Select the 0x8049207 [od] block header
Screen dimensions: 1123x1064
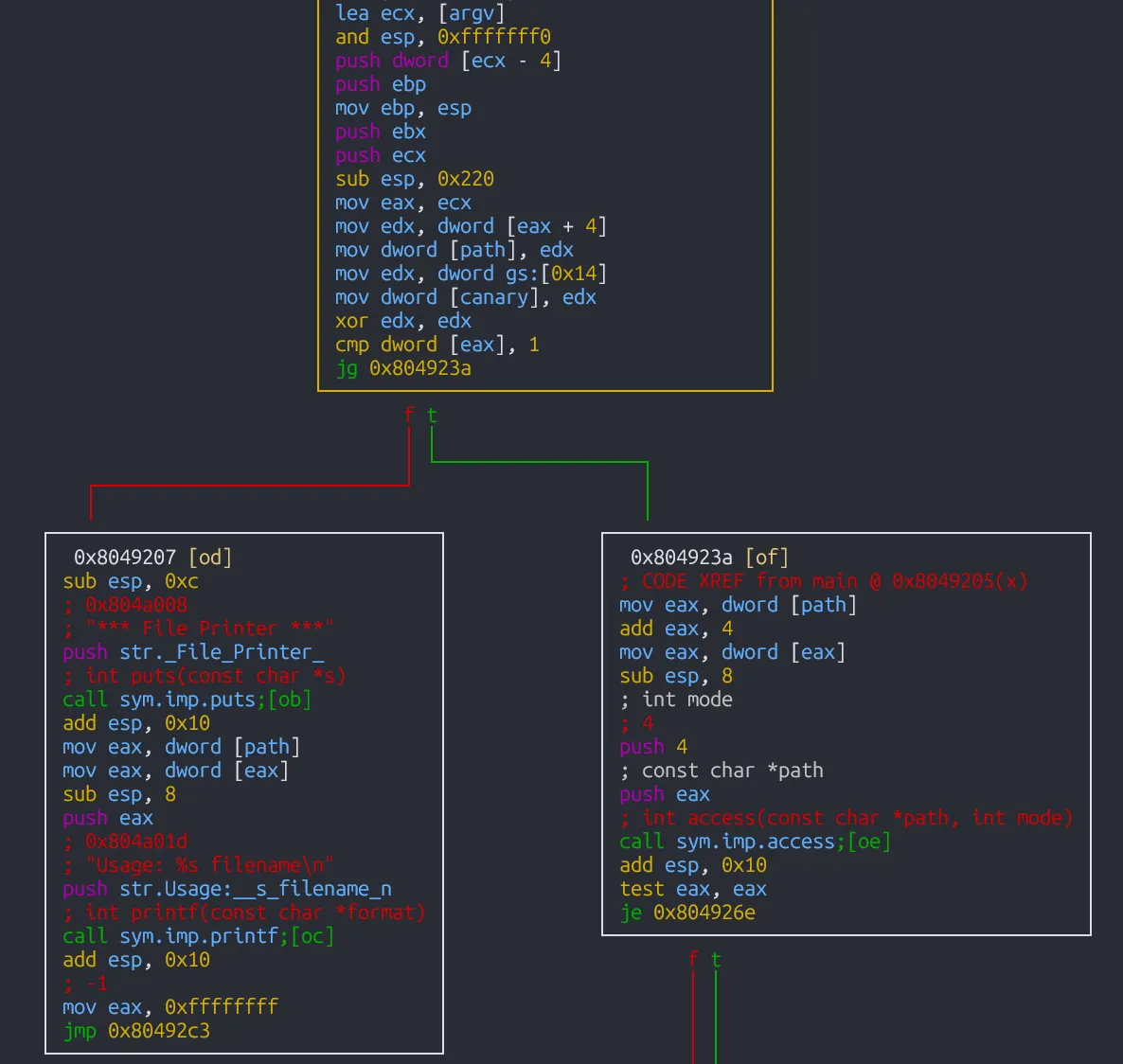point(152,558)
